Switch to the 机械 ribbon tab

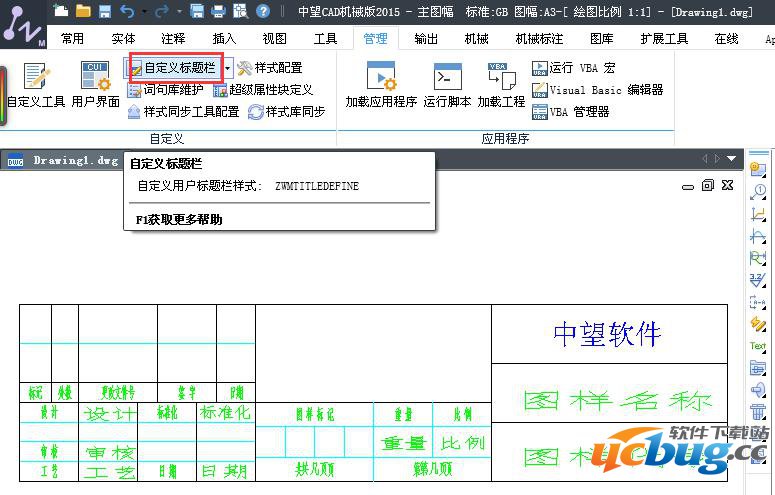[x=476, y=38]
